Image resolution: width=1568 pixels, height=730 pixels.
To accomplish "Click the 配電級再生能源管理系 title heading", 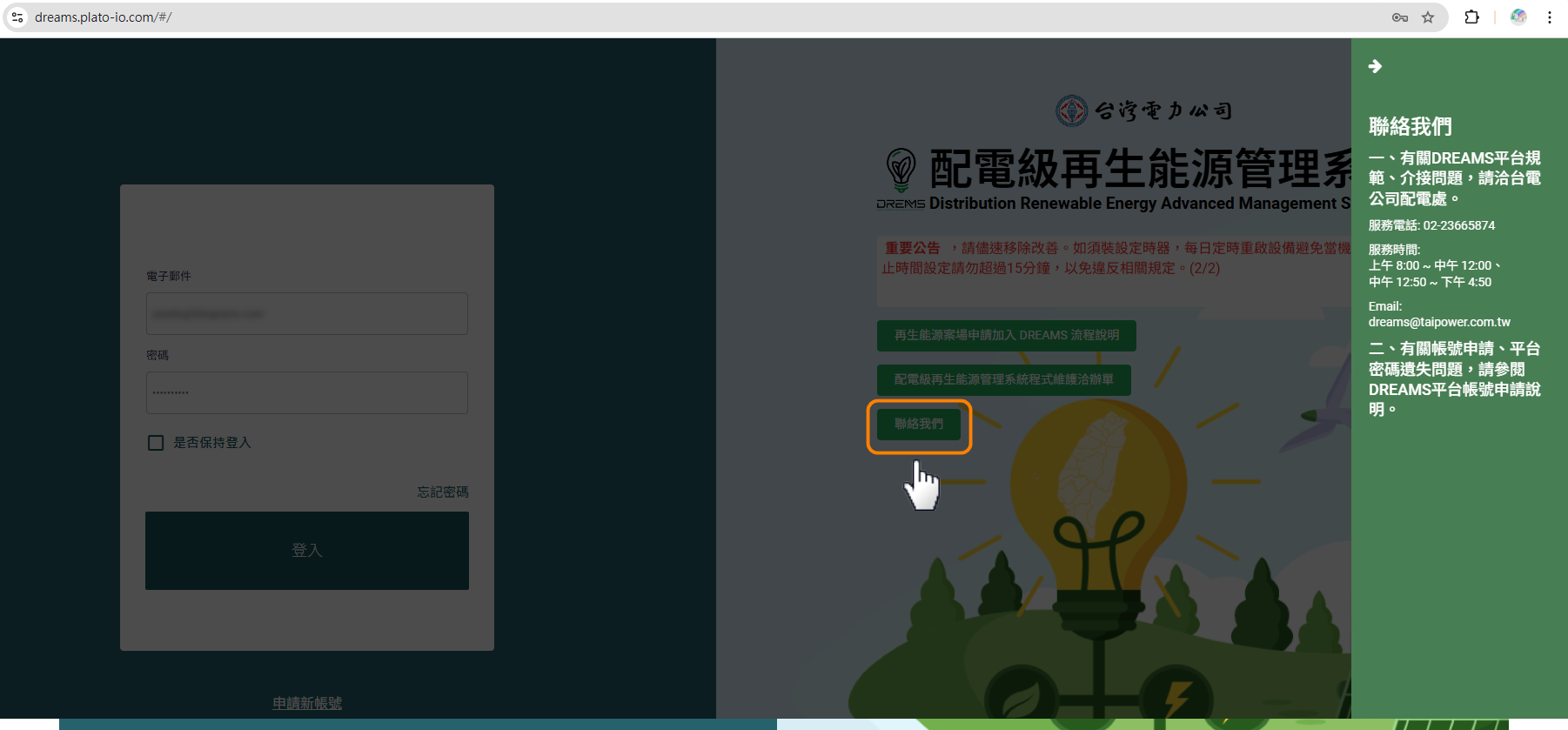I will tap(1140, 169).
